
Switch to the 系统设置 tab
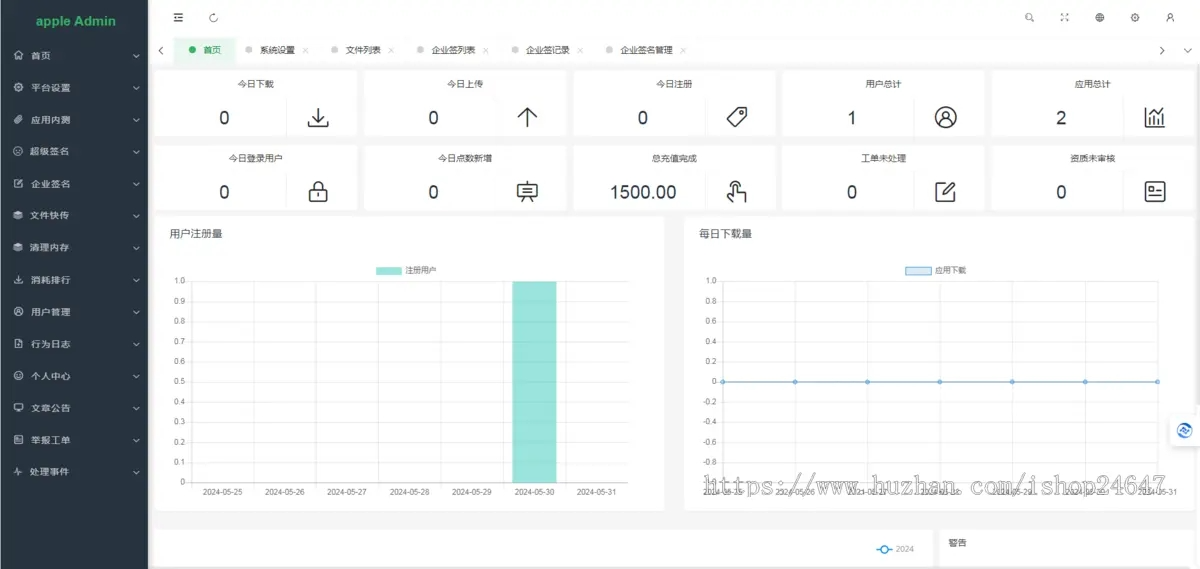coord(277,50)
